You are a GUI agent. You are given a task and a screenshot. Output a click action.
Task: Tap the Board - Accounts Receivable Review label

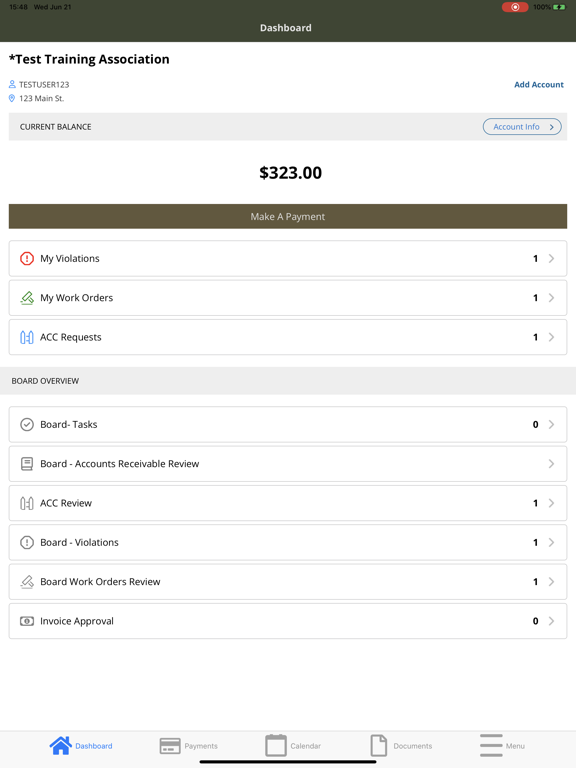pyautogui.click(x=120, y=464)
